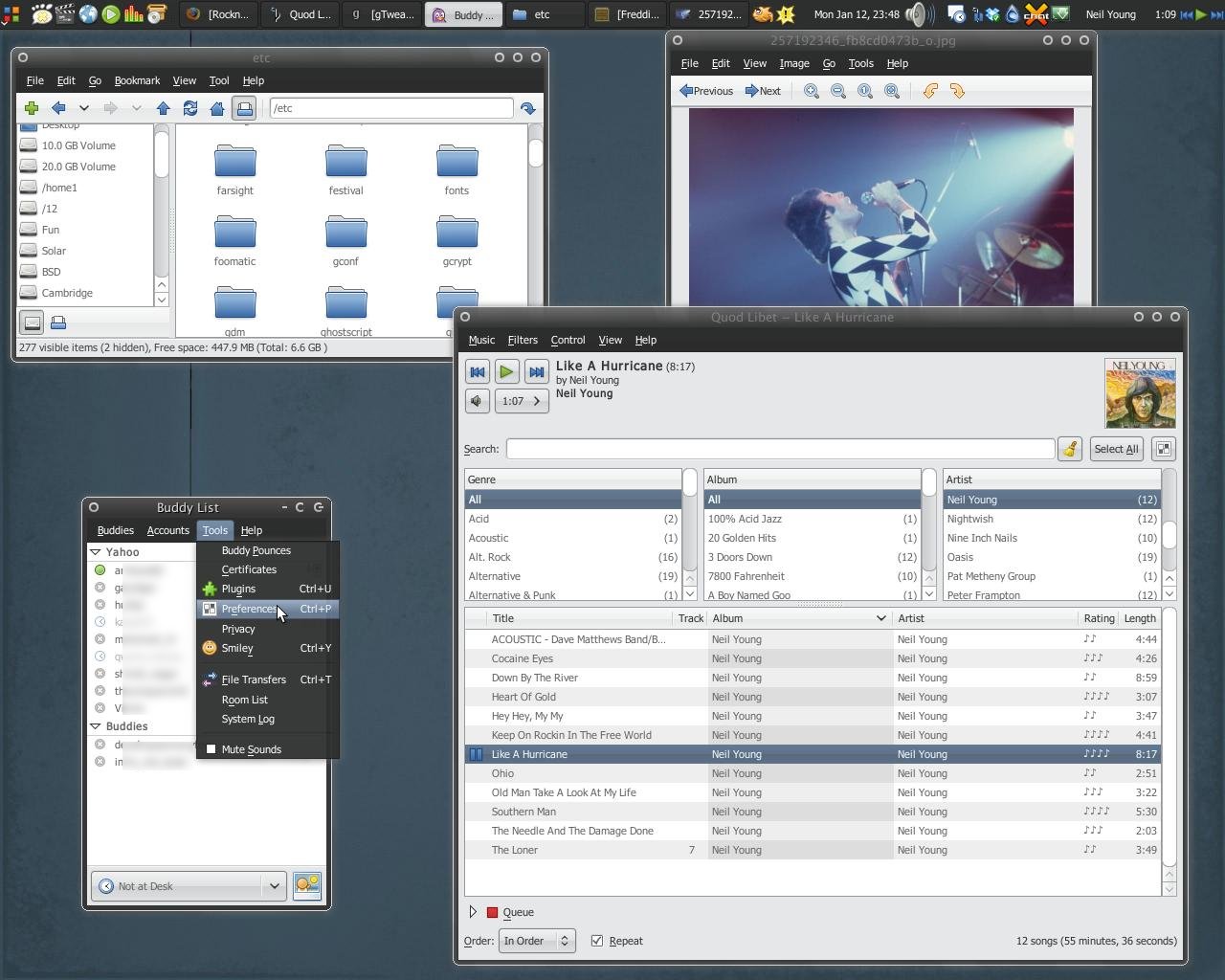Go back in the etc file manager

click(58, 108)
